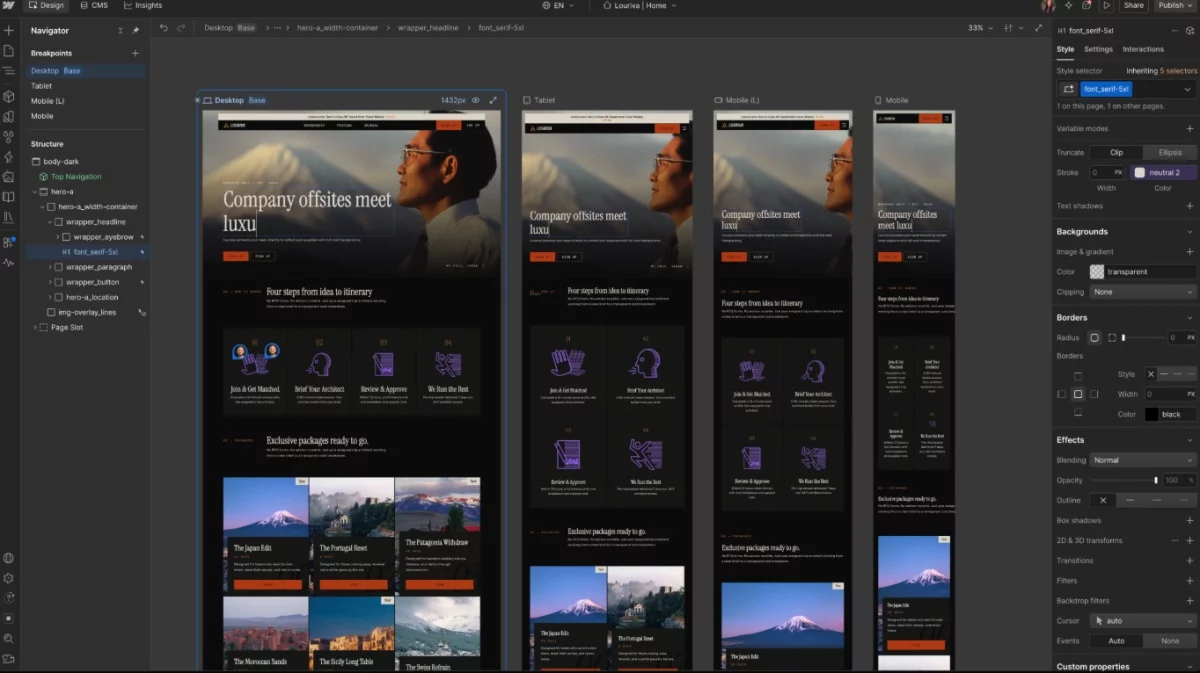This screenshot has width=1200, height=673.
Task: Click the Stroke width input field
Action: click(x=1109, y=172)
